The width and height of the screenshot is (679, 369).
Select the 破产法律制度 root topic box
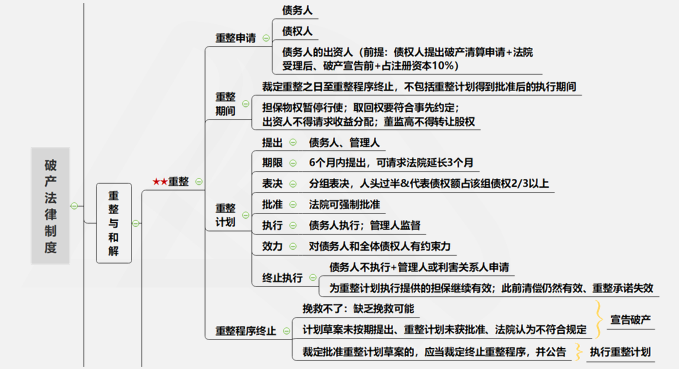click(x=50, y=206)
